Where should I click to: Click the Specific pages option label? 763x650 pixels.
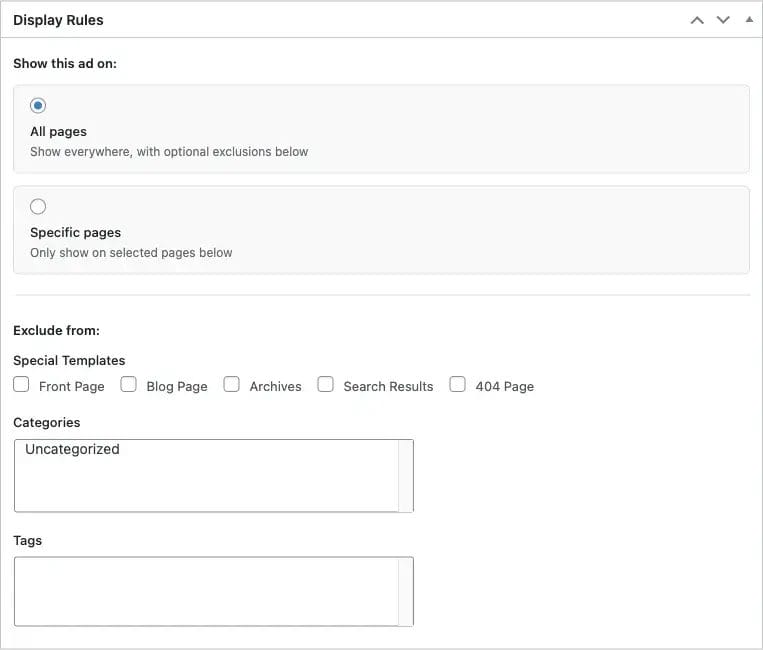coord(75,233)
